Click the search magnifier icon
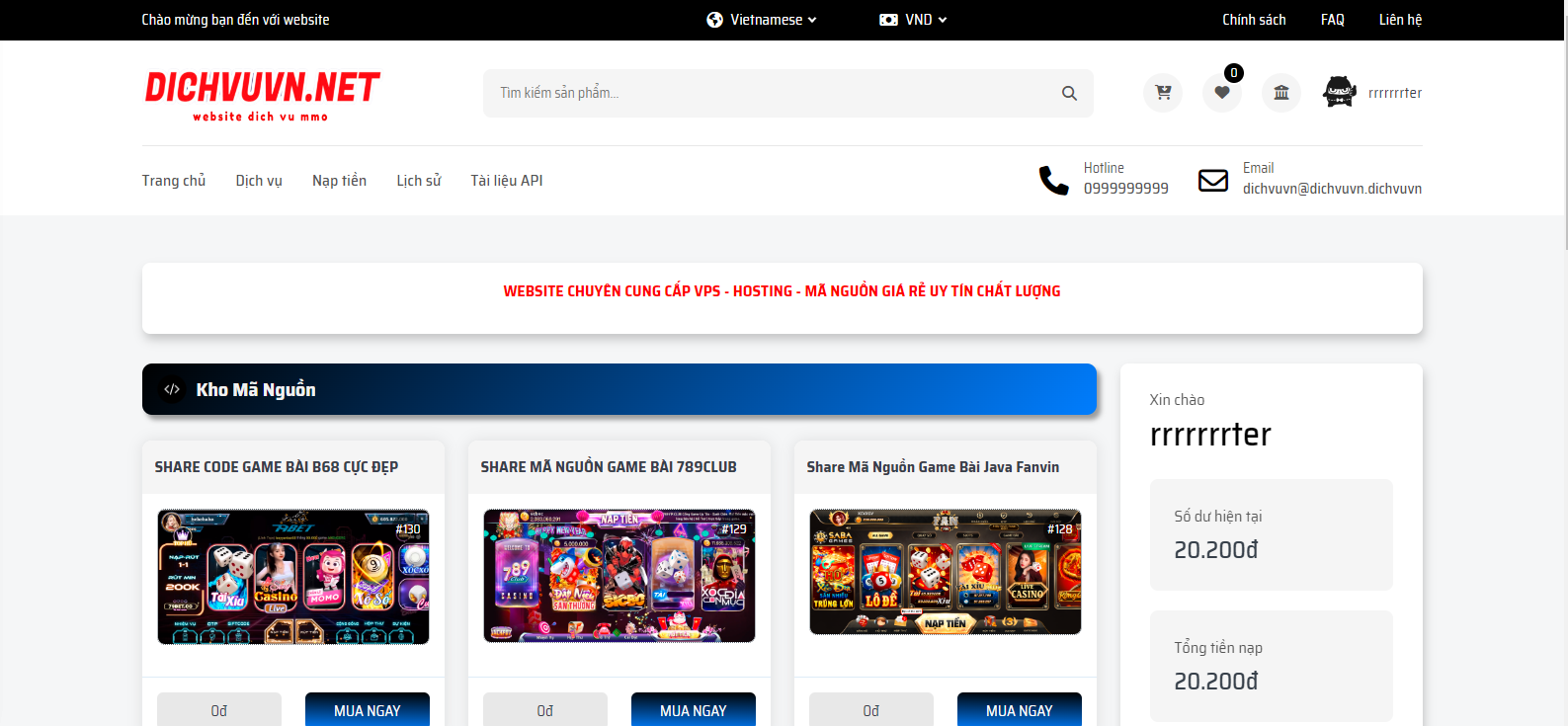1568x726 pixels. [x=1069, y=93]
